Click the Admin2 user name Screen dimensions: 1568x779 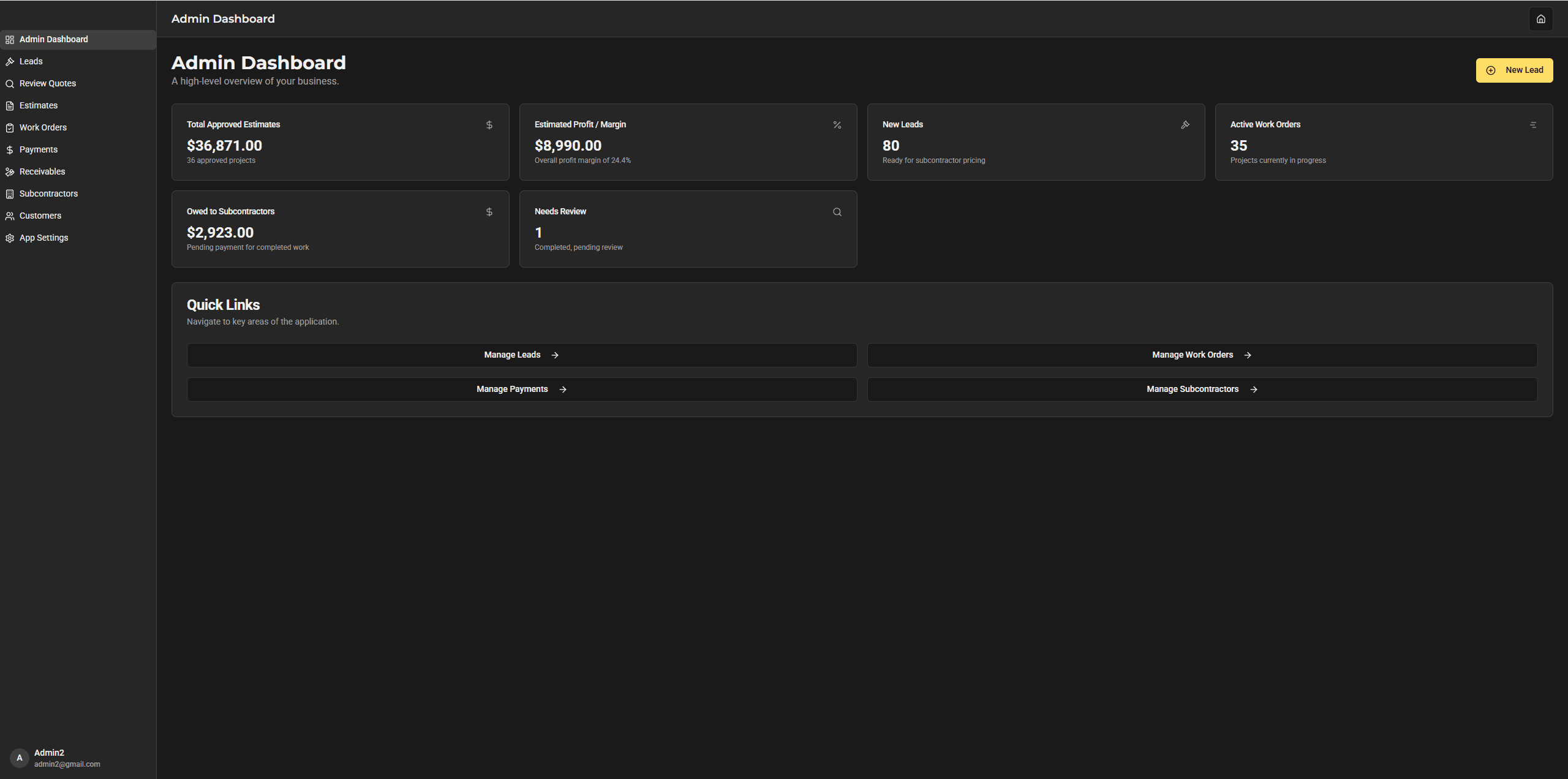pos(49,753)
